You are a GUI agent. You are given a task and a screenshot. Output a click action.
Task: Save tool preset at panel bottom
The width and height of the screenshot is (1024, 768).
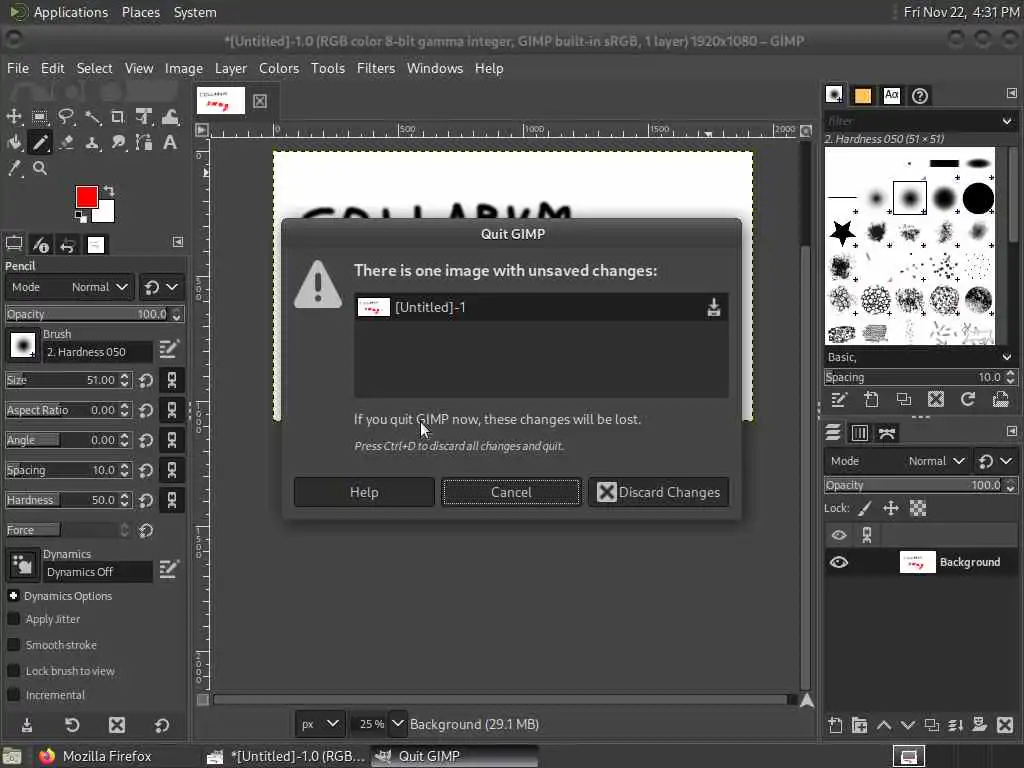coord(27,725)
